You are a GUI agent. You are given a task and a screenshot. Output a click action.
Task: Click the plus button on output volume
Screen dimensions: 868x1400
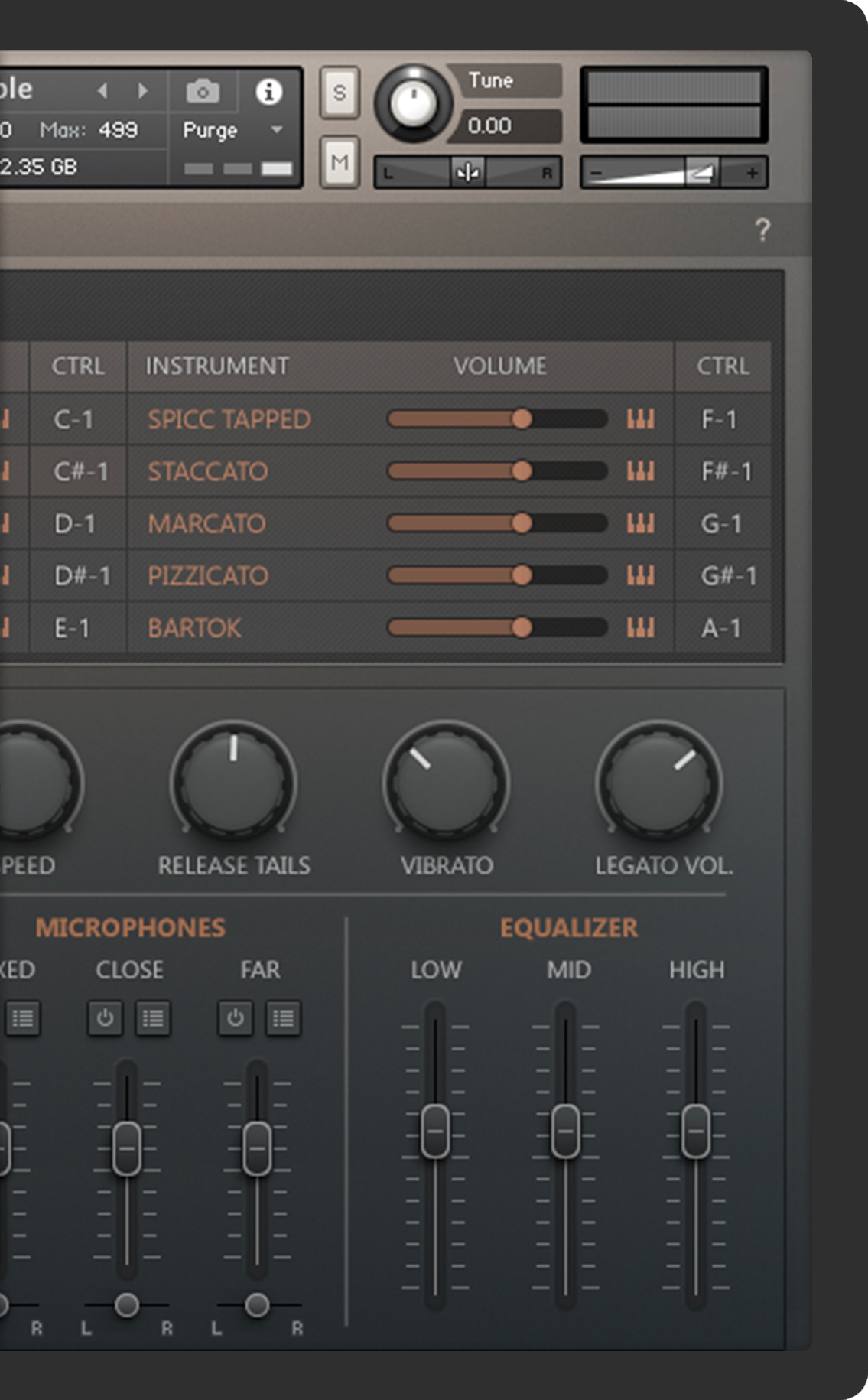point(752,173)
